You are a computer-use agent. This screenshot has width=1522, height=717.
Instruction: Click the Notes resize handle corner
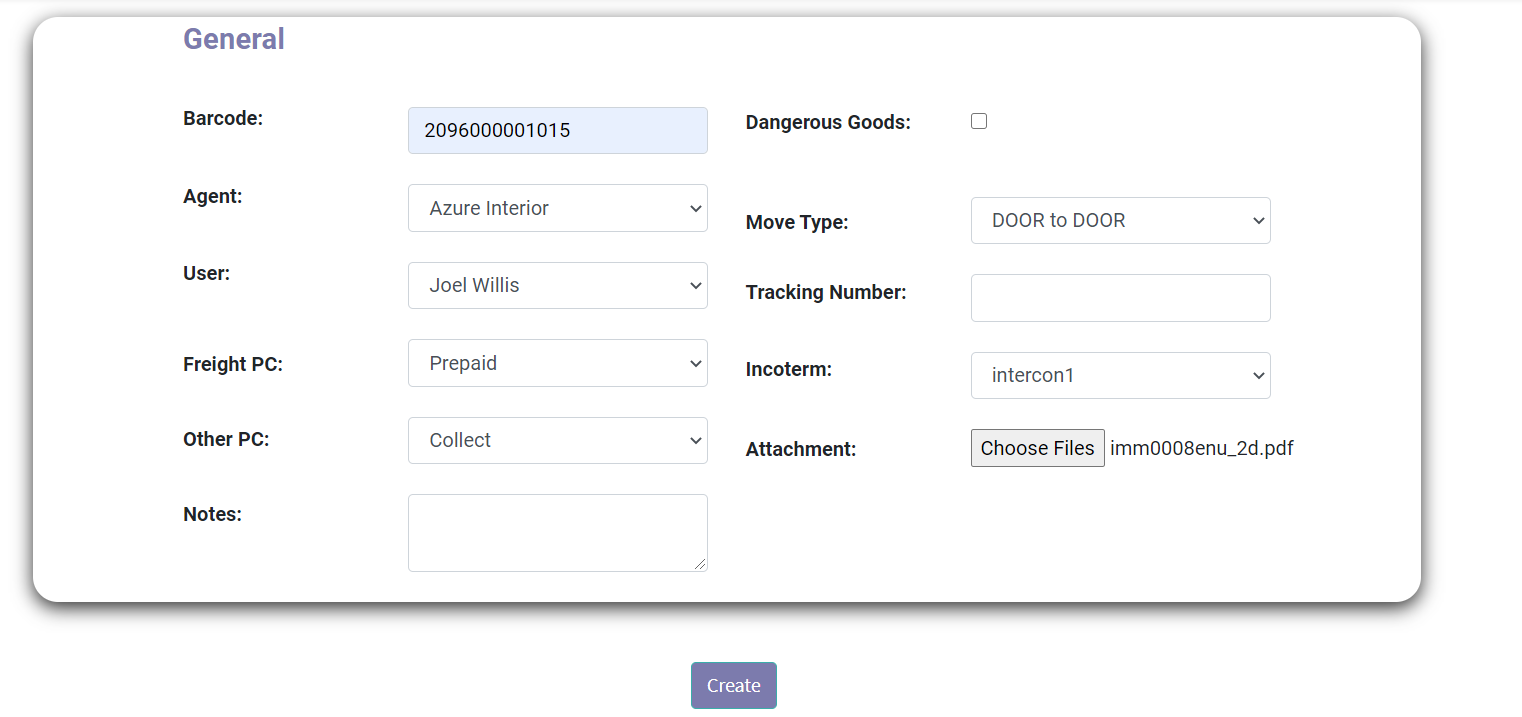[x=701, y=565]
